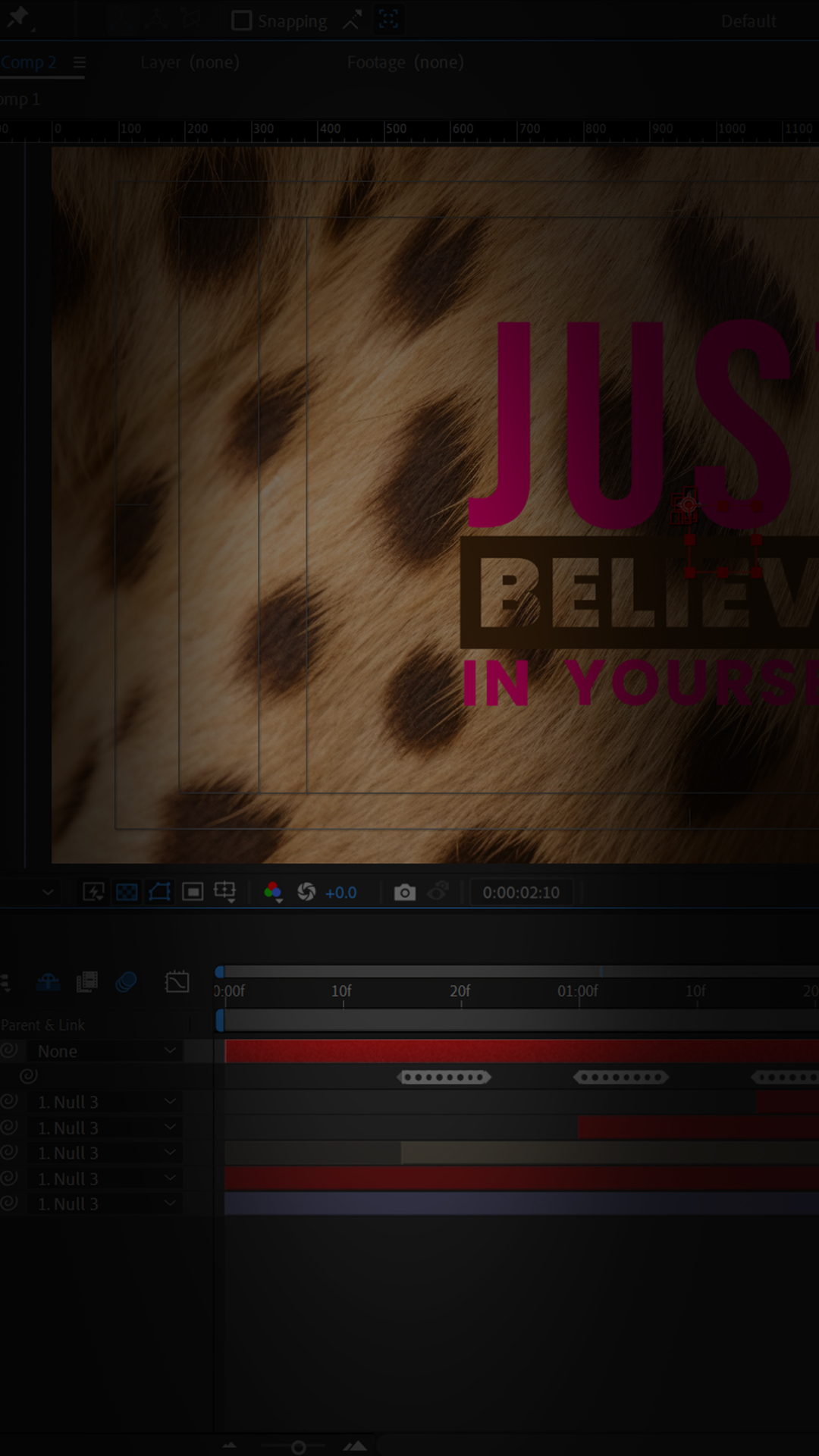Screen dimensions: 819x1456
Task: Open grid and guide options
Action: pyautogui.click(x=225, y=892)
